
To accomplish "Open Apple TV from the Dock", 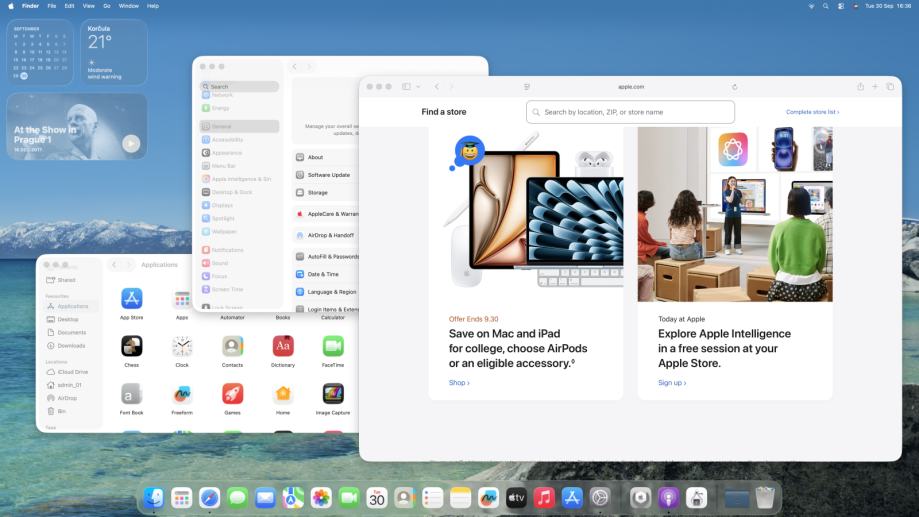I will (516, 498).
